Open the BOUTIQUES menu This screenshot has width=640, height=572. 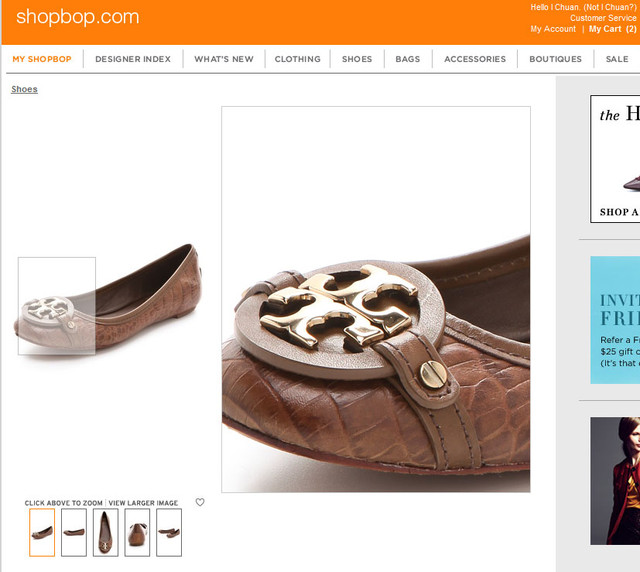click(556, 59)
